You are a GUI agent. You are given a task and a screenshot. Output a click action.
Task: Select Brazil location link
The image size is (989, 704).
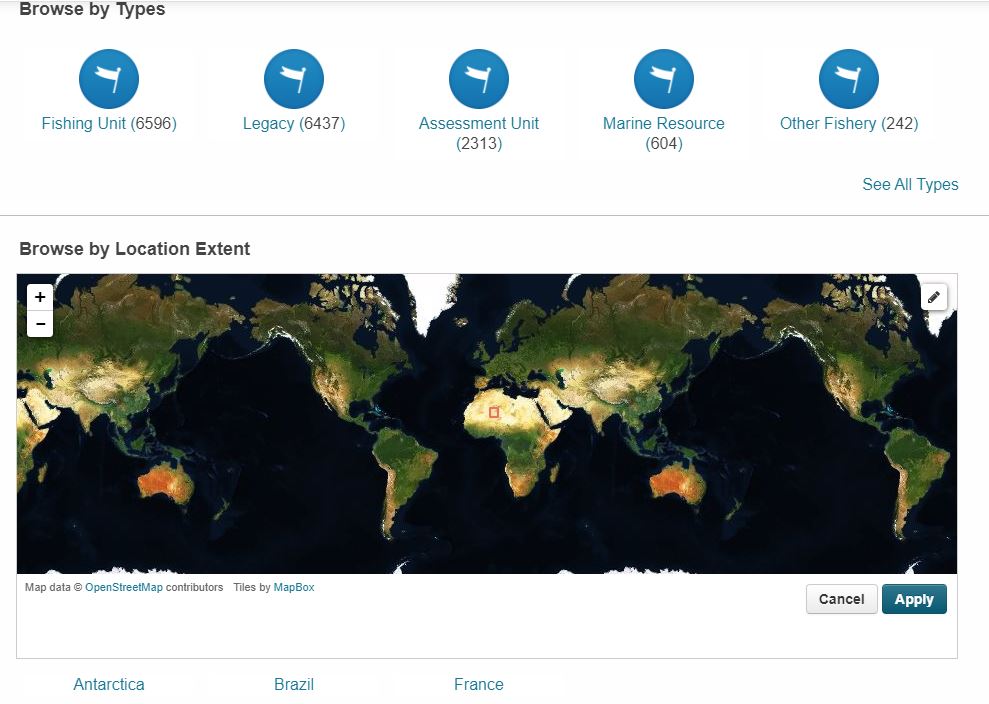click(294, 684)
